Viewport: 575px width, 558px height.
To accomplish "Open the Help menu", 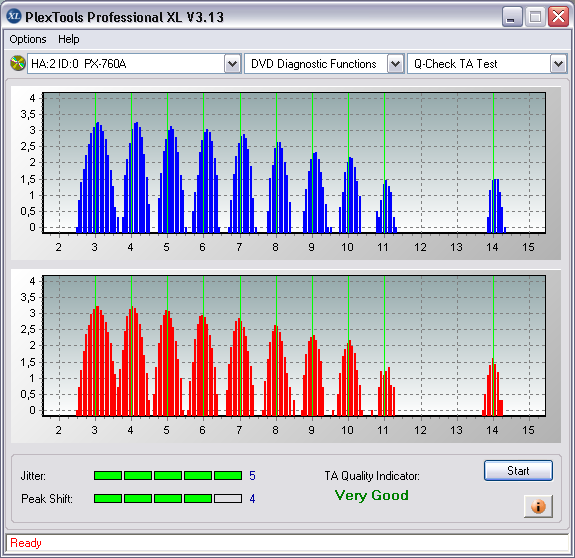I will (69, 39).
